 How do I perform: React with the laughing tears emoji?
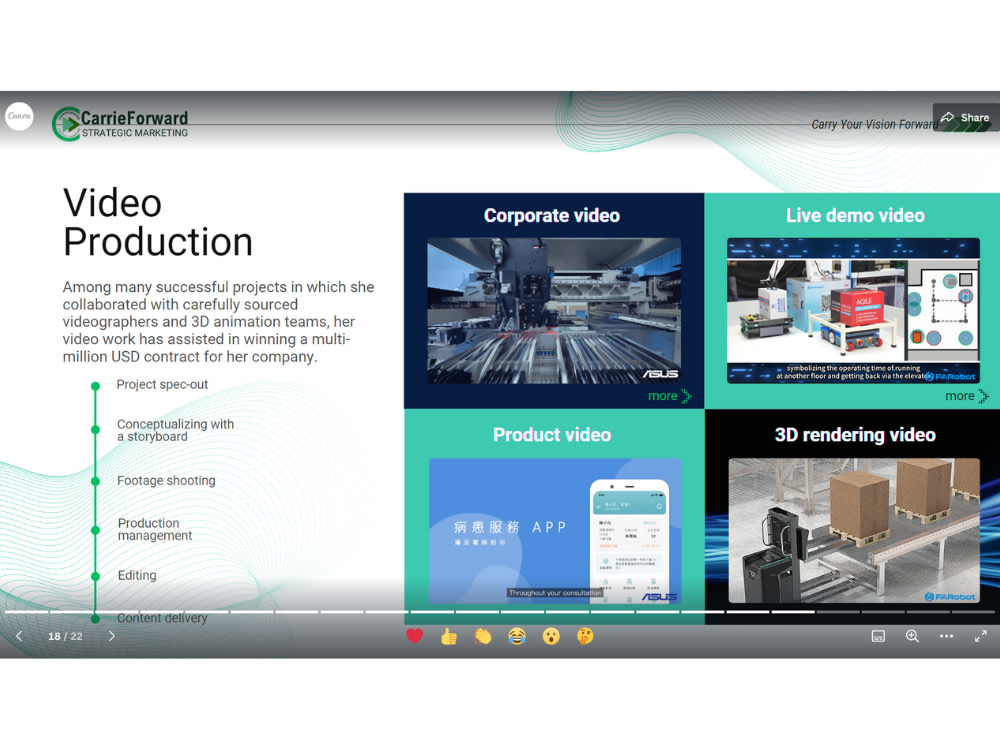point(517,636)
